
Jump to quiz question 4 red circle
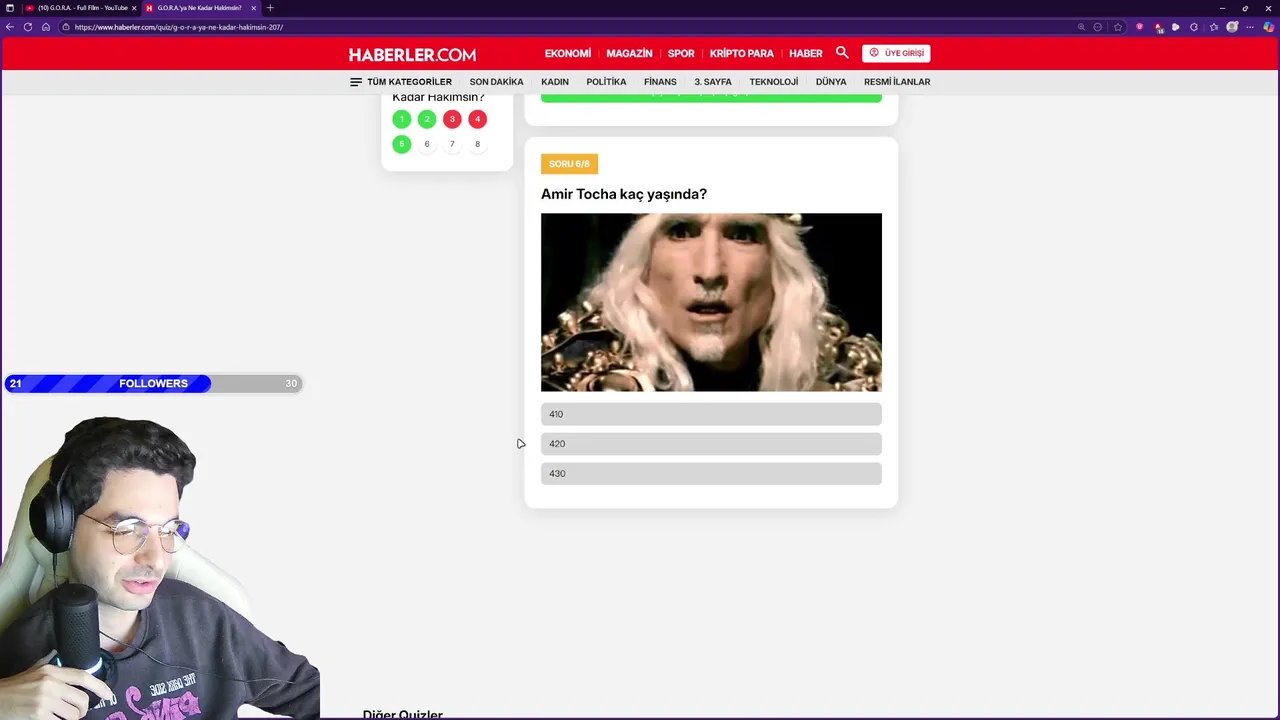[477, 119]
